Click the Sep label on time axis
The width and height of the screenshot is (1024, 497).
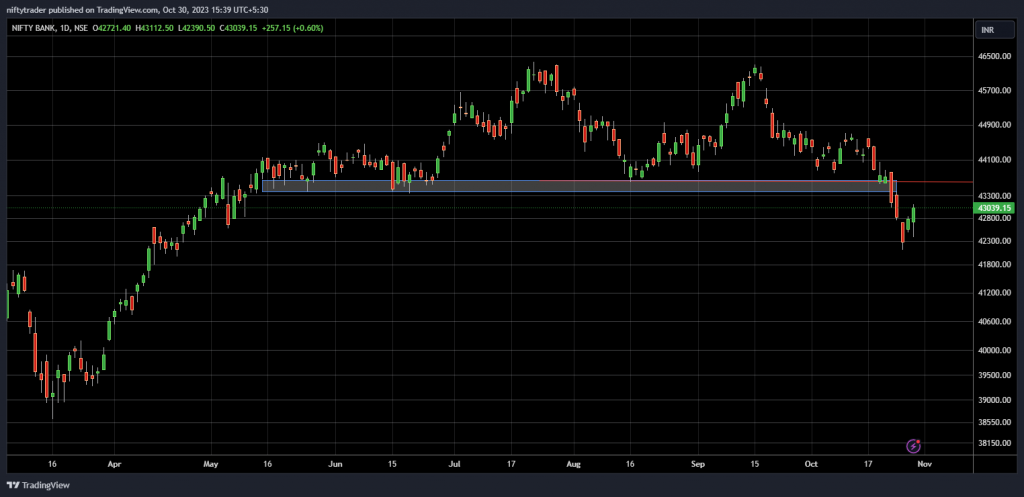(x=698, y=464)
